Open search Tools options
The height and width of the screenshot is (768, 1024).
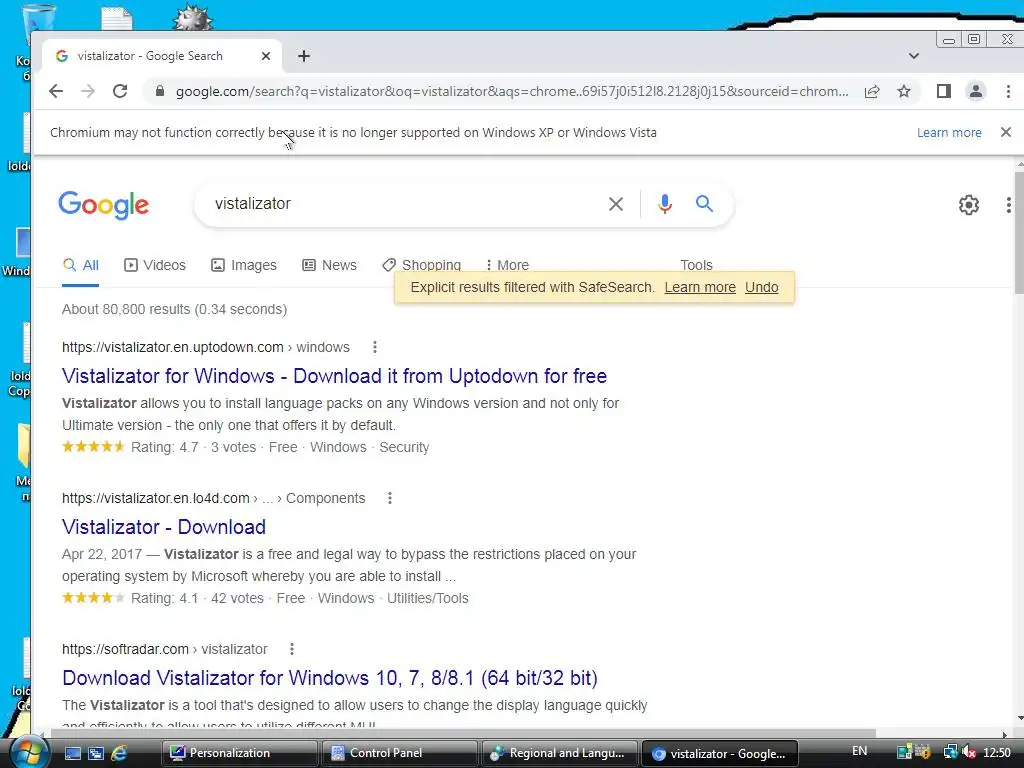[696, 264]
